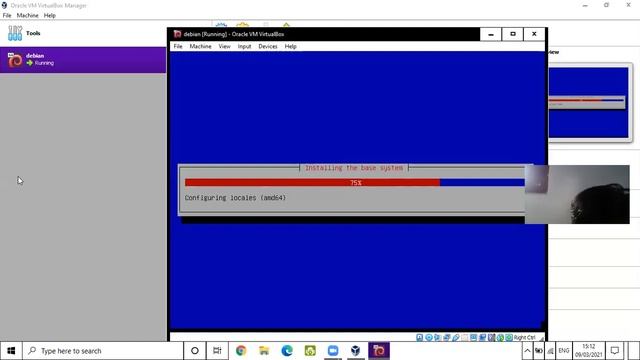Close the debian VM window
The image size is (640, 360).
(534, 34)
